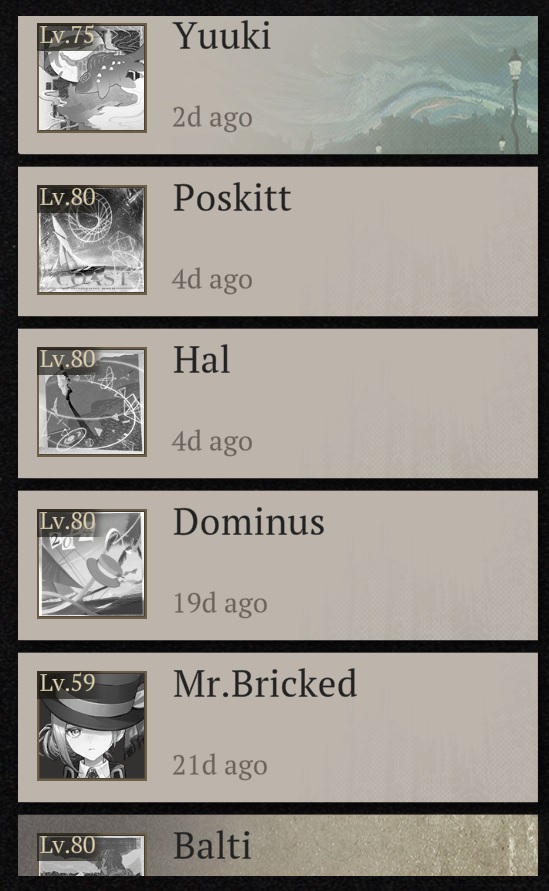Open Yuuki's whale avatar thumbnail
Image resolution: width=549 pixels, height=891 pixels.
[x=92, y=78]
